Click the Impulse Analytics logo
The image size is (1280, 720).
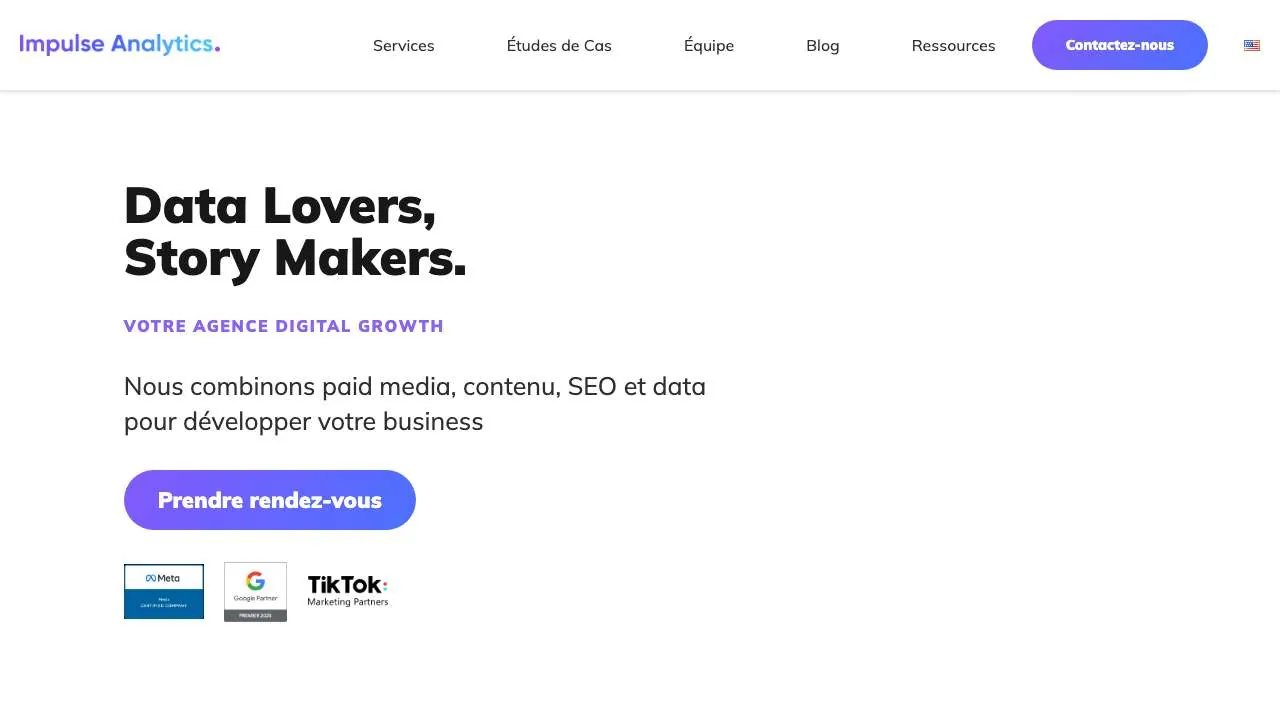tap(120, 44)
